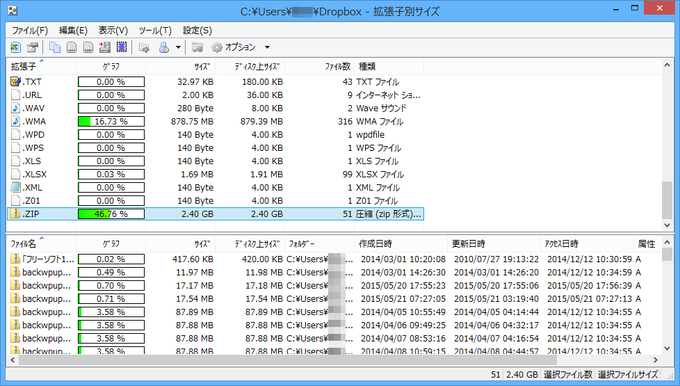Click the blank file icon of .URL
This screenshot has width=680, height=386.
coord(16,95)
